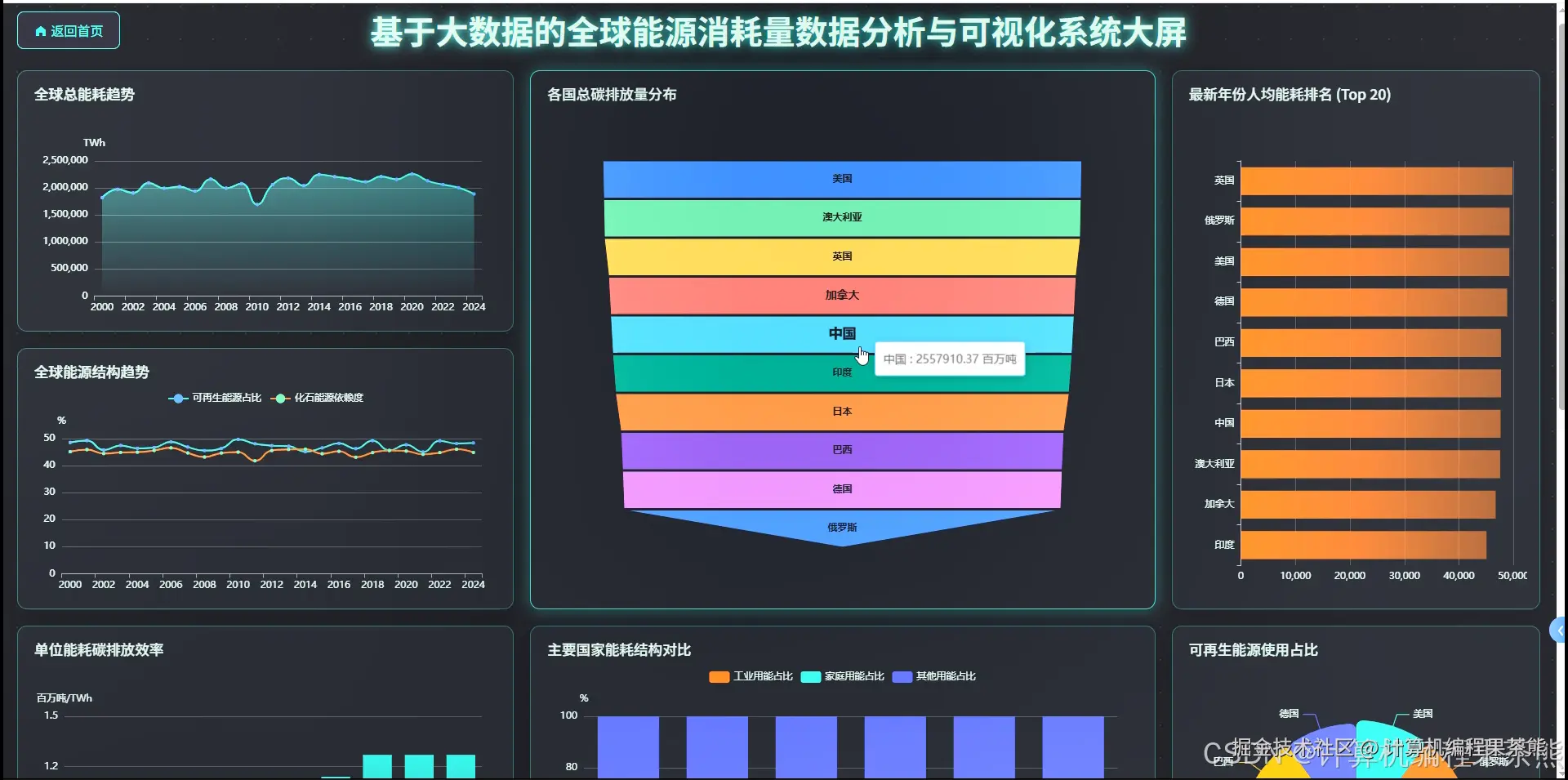Select the 加拿大 funnel segment
The height and width of the screenshot is (780, 1568).
tap(842, 295)
